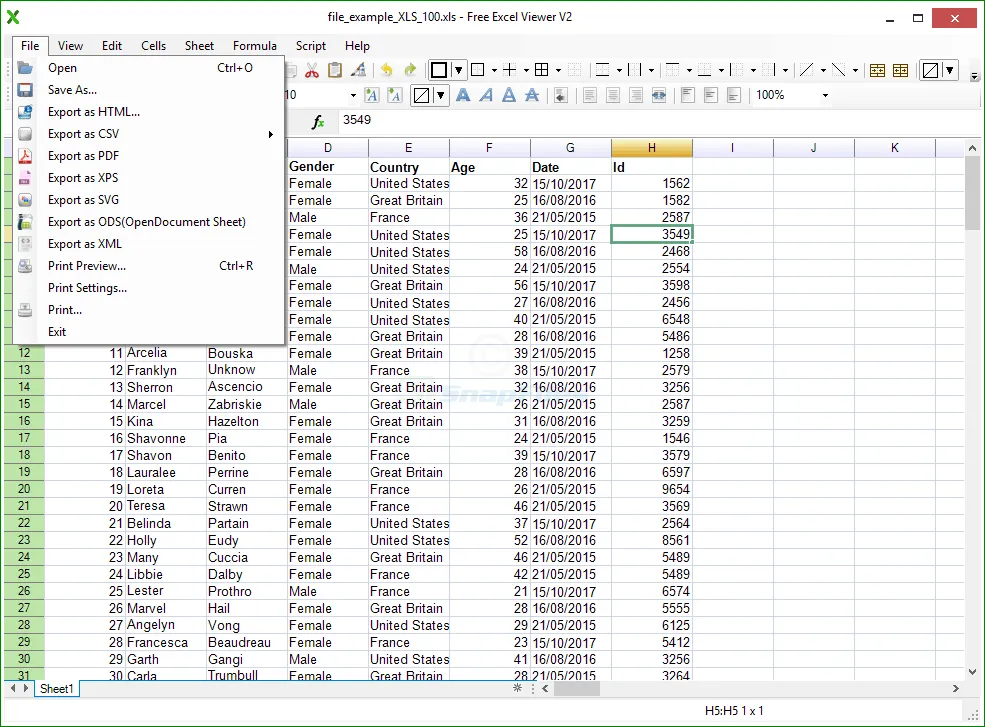Click the diagonal up border icon
This screenshot has width=985, height=727.
pyautogui.click(x=807, y=70)
